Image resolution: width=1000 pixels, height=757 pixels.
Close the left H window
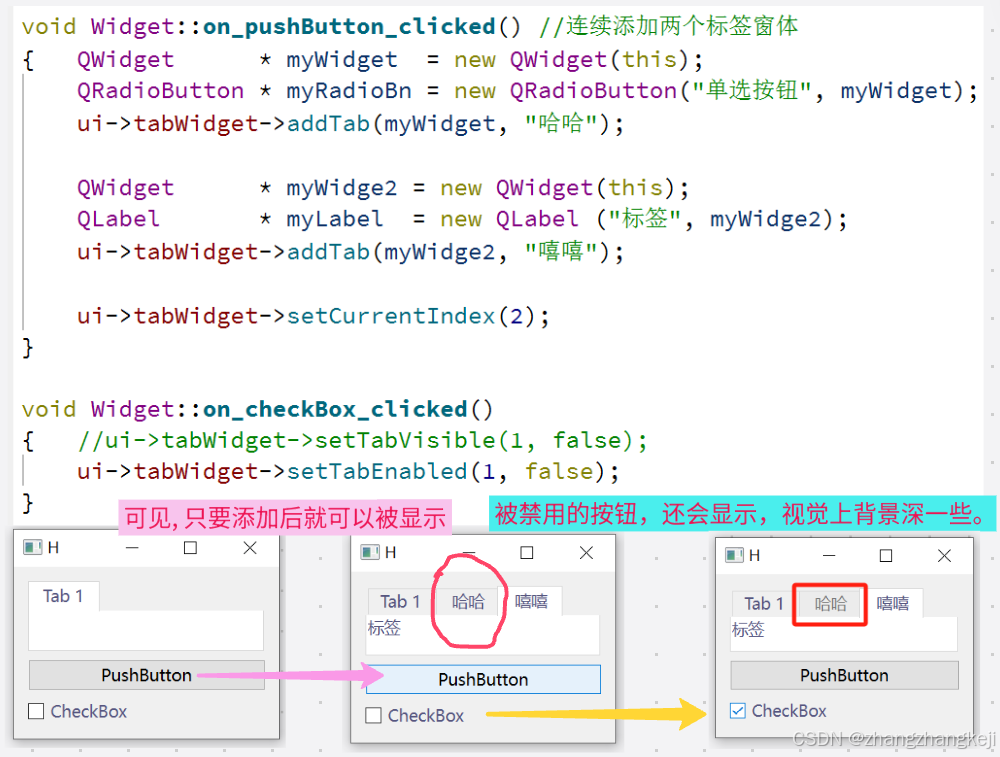pyautogui.click(x=250, y=548)
